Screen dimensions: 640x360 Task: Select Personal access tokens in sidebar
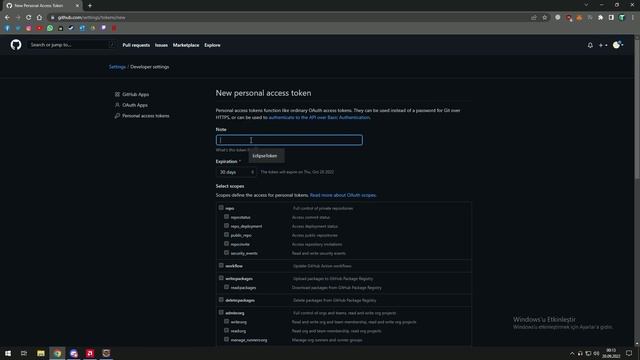tap(142, 116)
